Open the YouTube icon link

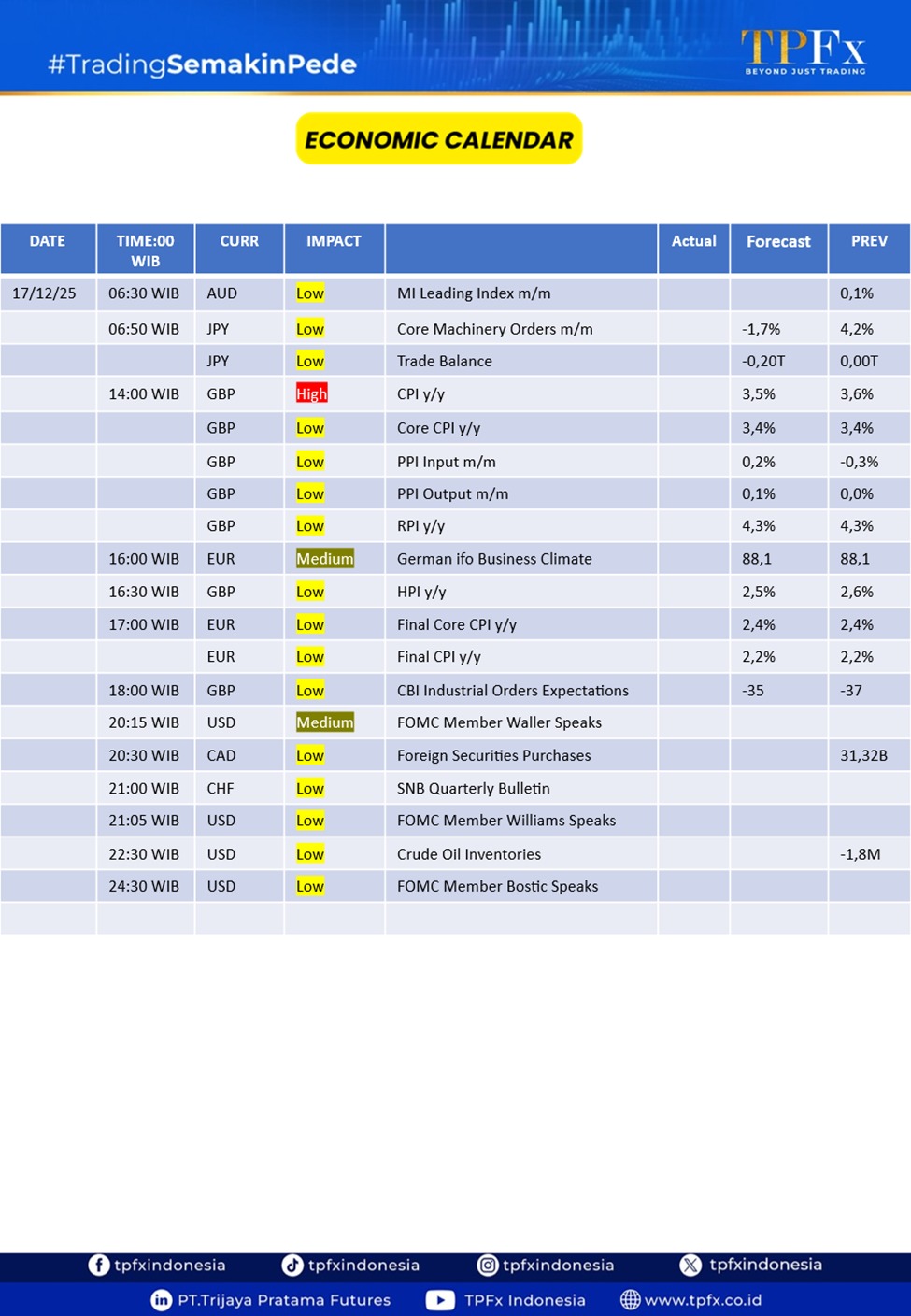[x=440, y=1299]
